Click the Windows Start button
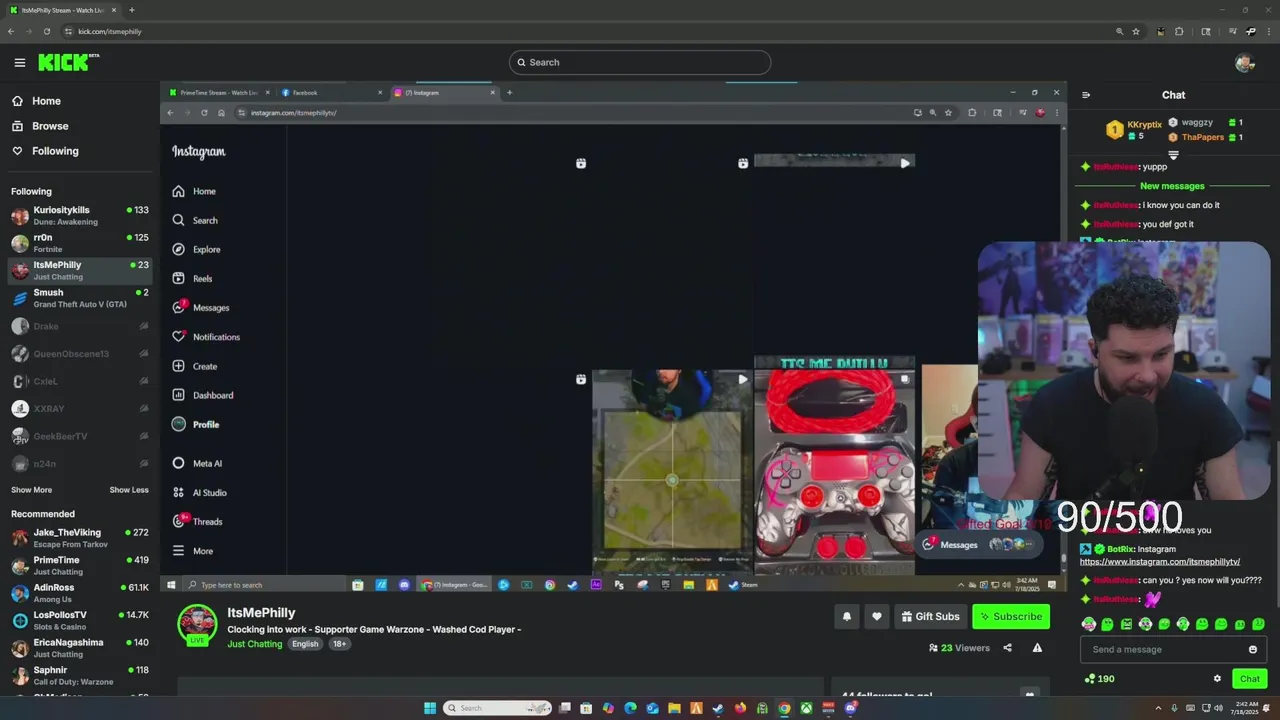1280x720 pixels. [x=430, y=708]
